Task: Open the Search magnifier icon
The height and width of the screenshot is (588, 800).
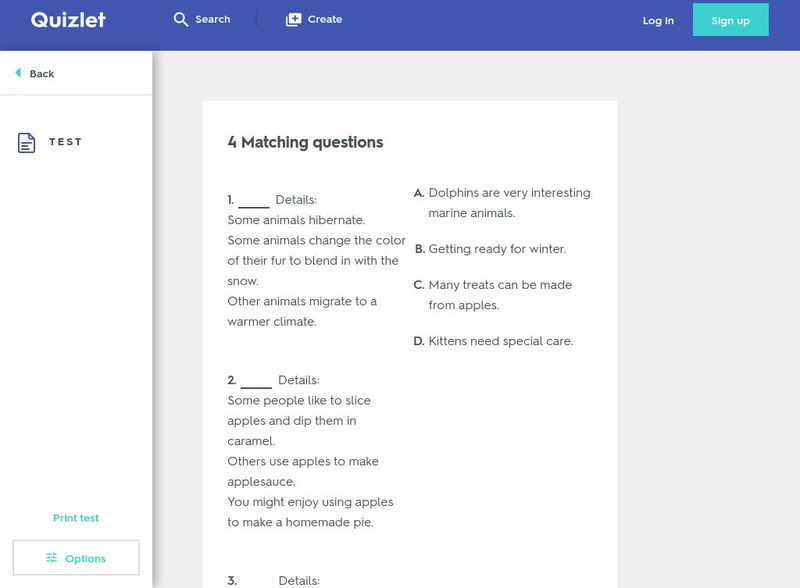Action: [x=180, y=19]
